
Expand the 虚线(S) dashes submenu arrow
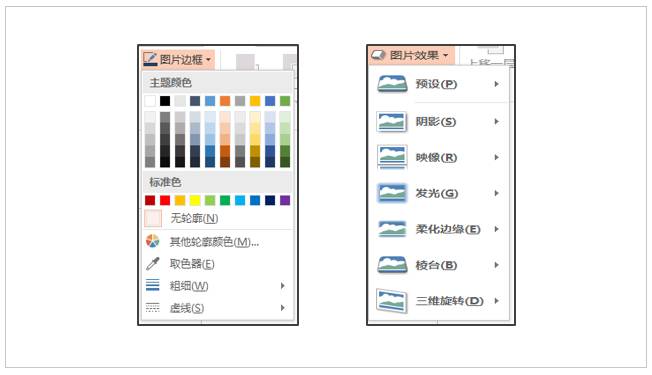click(x=283, y=308)
